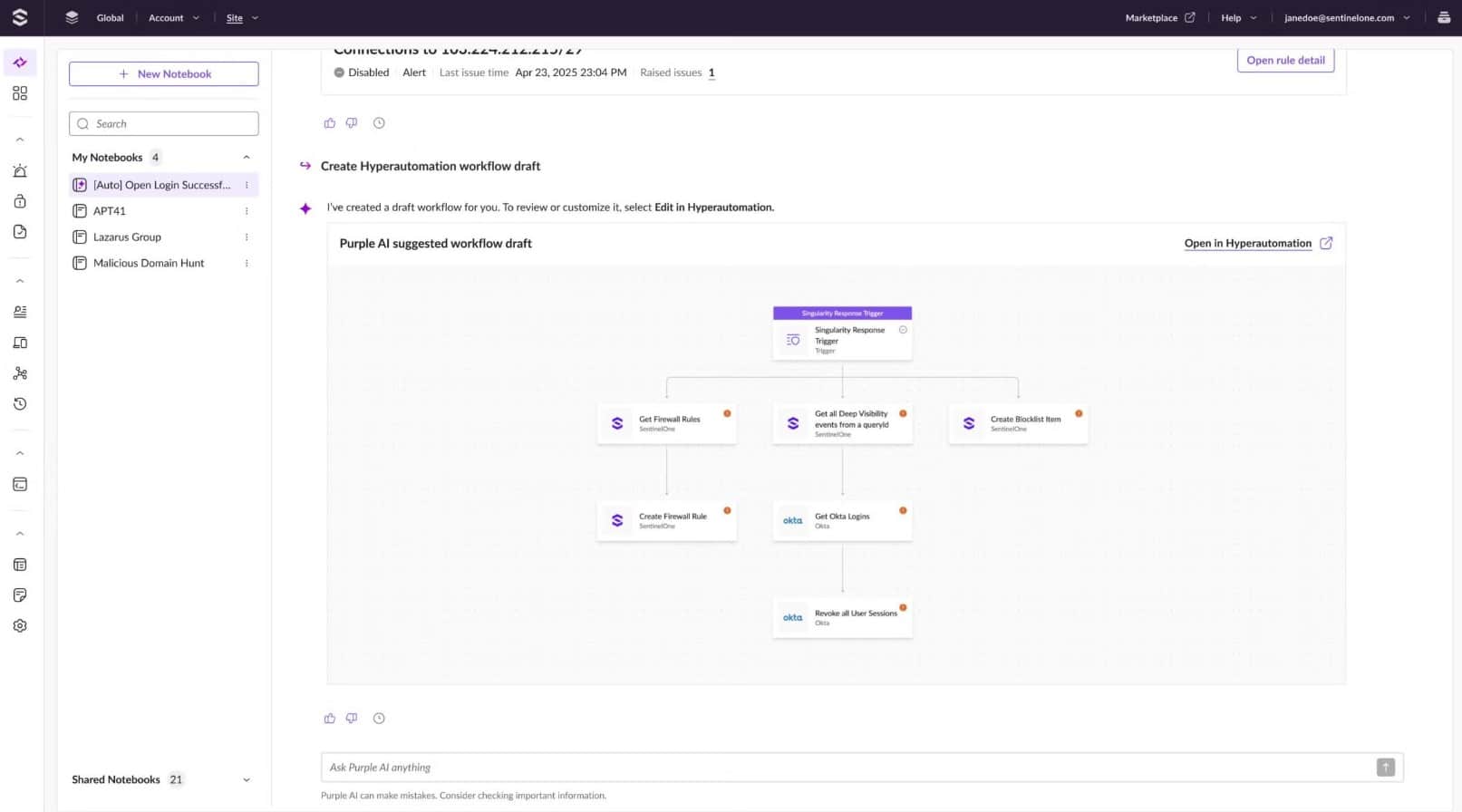Click the raised issues count 1 link

tap(712, 72)
